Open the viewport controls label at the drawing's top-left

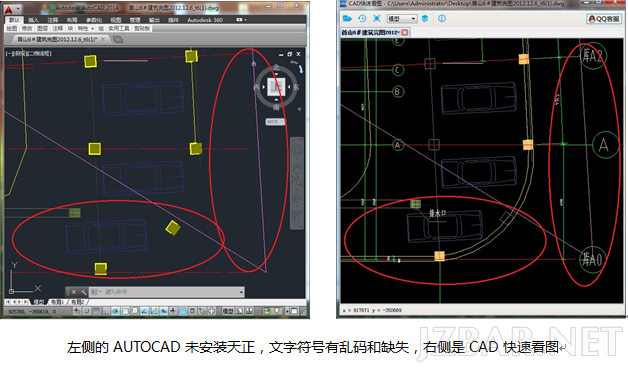[x=28, y=53]
